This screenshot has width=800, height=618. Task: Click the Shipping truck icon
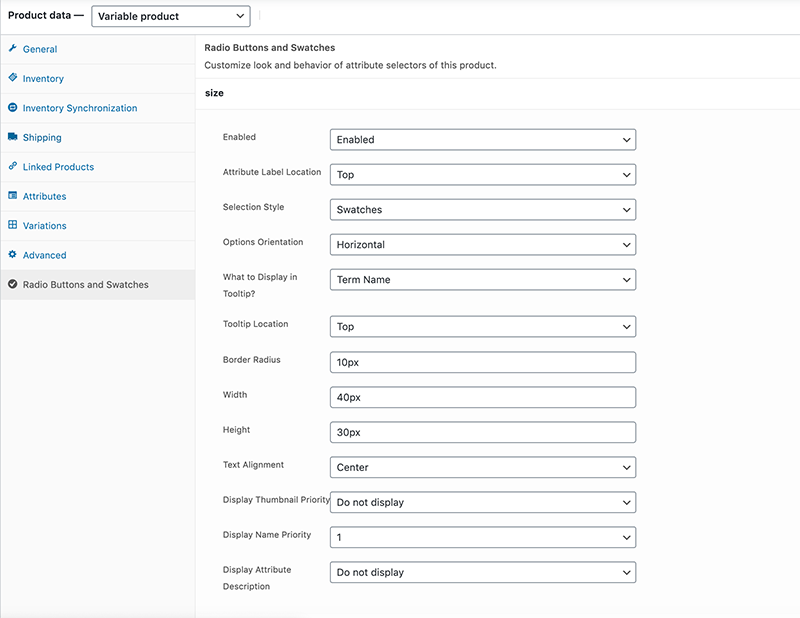(x=13, y=137)
